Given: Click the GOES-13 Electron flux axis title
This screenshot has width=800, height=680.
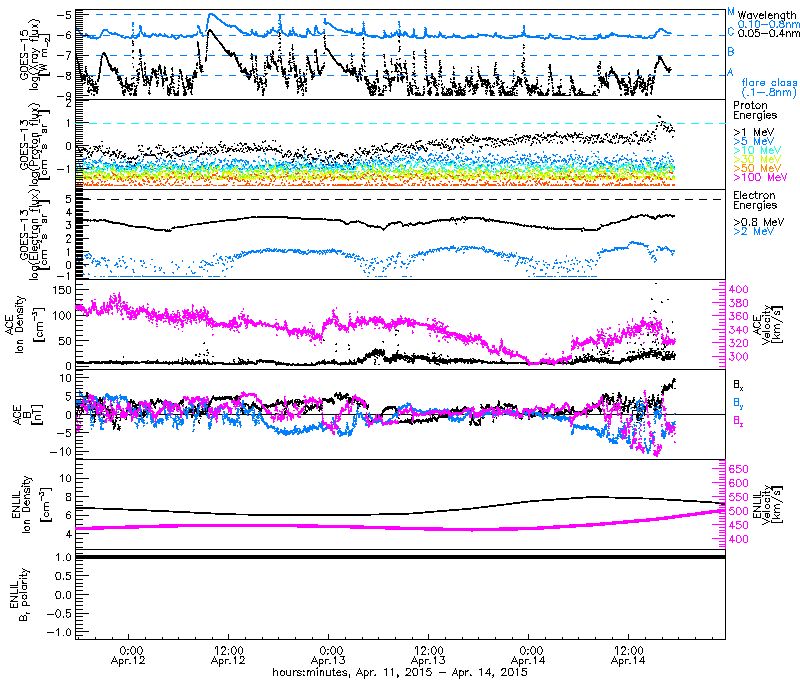Looking at the screenshot, I should click(x=34, y=235).
